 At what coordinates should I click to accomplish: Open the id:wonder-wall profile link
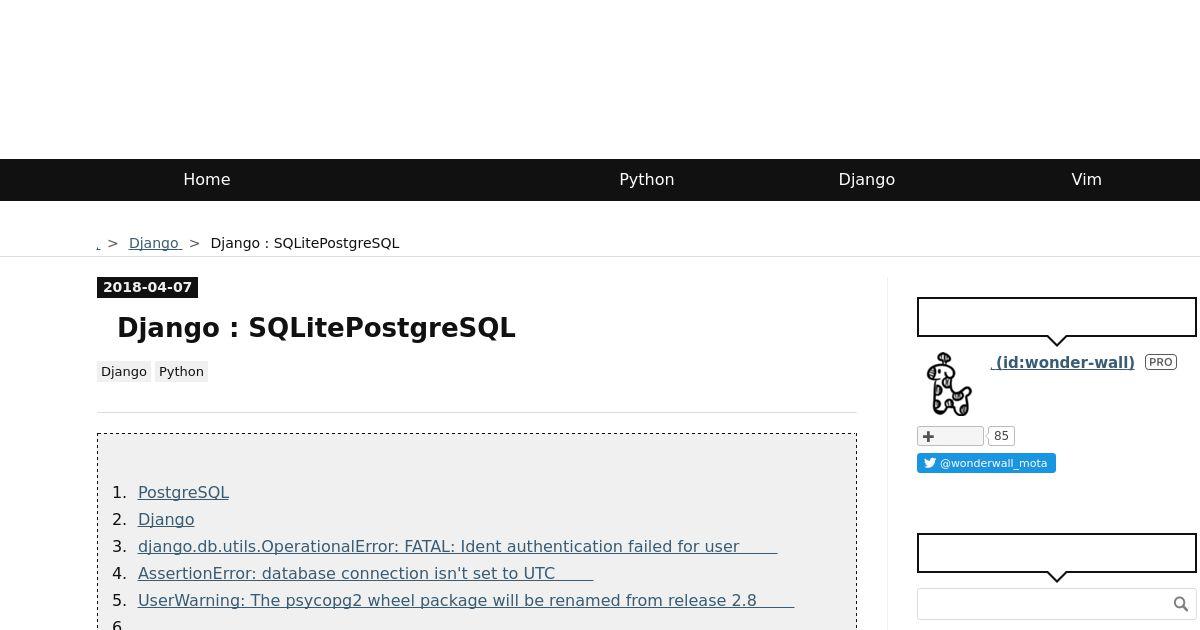tap(1063, 362)
